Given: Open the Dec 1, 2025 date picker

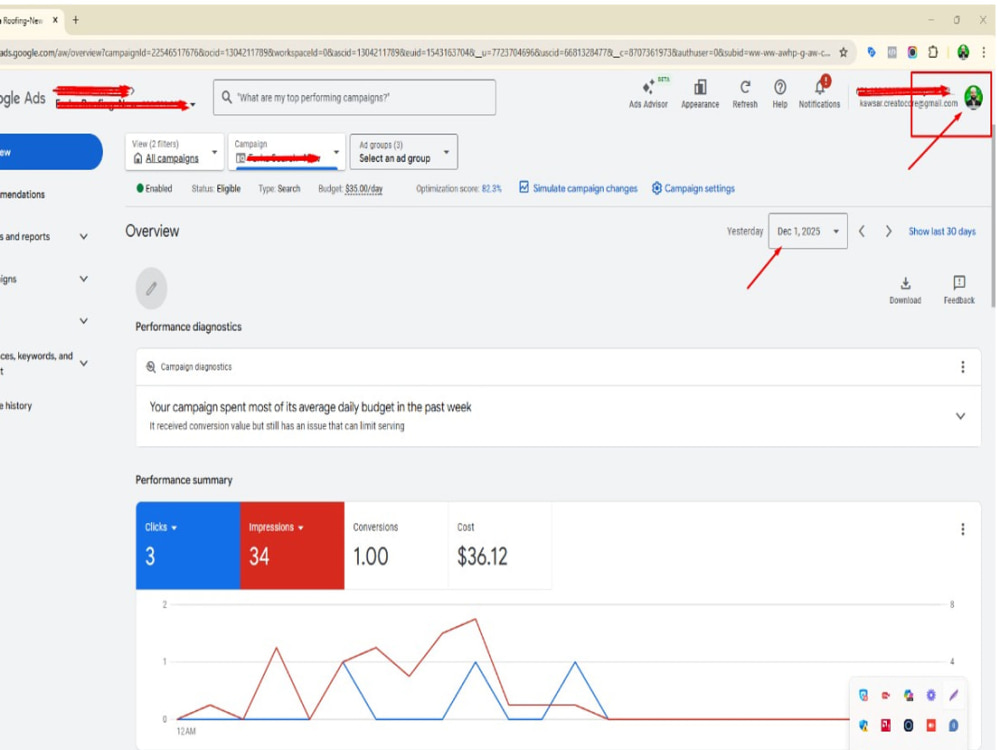Looking at the screenshot, I should tap(807, 231).
